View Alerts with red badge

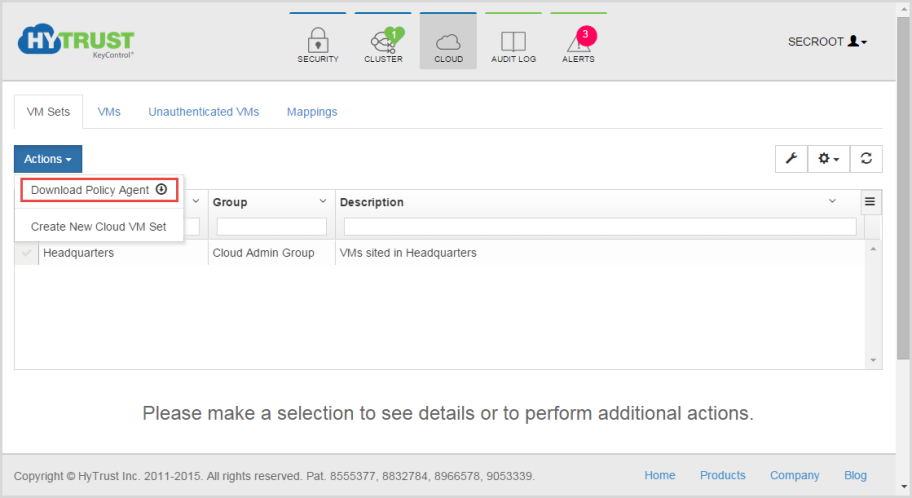click(579, 45)
